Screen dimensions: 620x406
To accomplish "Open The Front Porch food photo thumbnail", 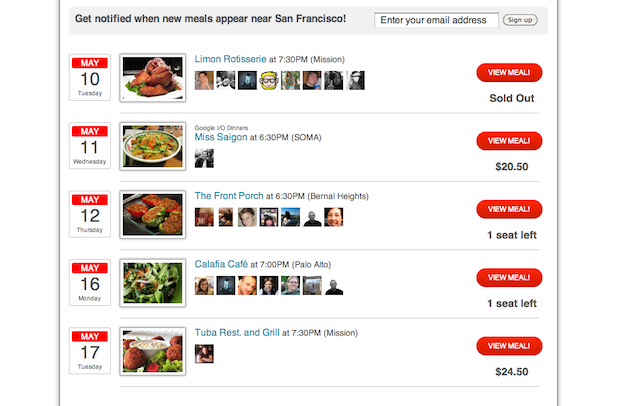I will [153, 214].
